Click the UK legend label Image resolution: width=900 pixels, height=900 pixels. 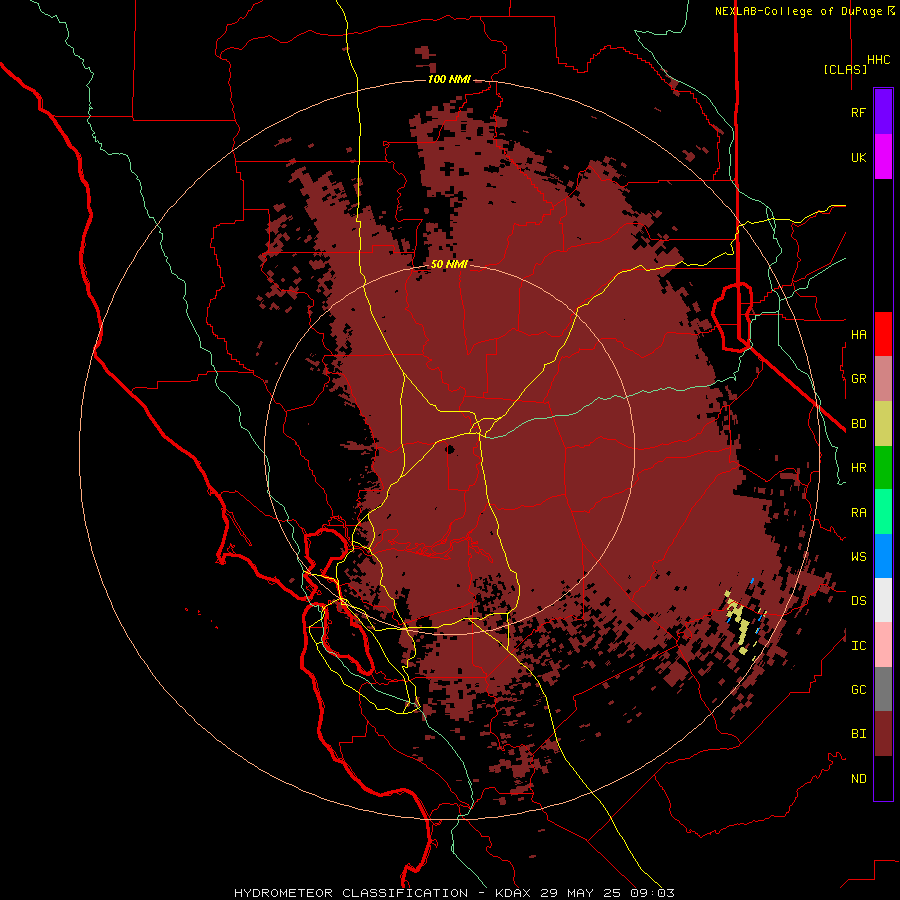[x=858, y=157]
